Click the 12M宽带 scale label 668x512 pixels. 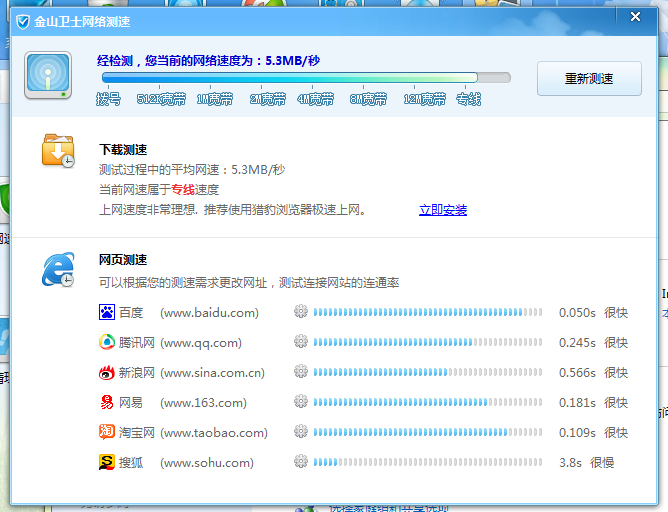(425, 99)
